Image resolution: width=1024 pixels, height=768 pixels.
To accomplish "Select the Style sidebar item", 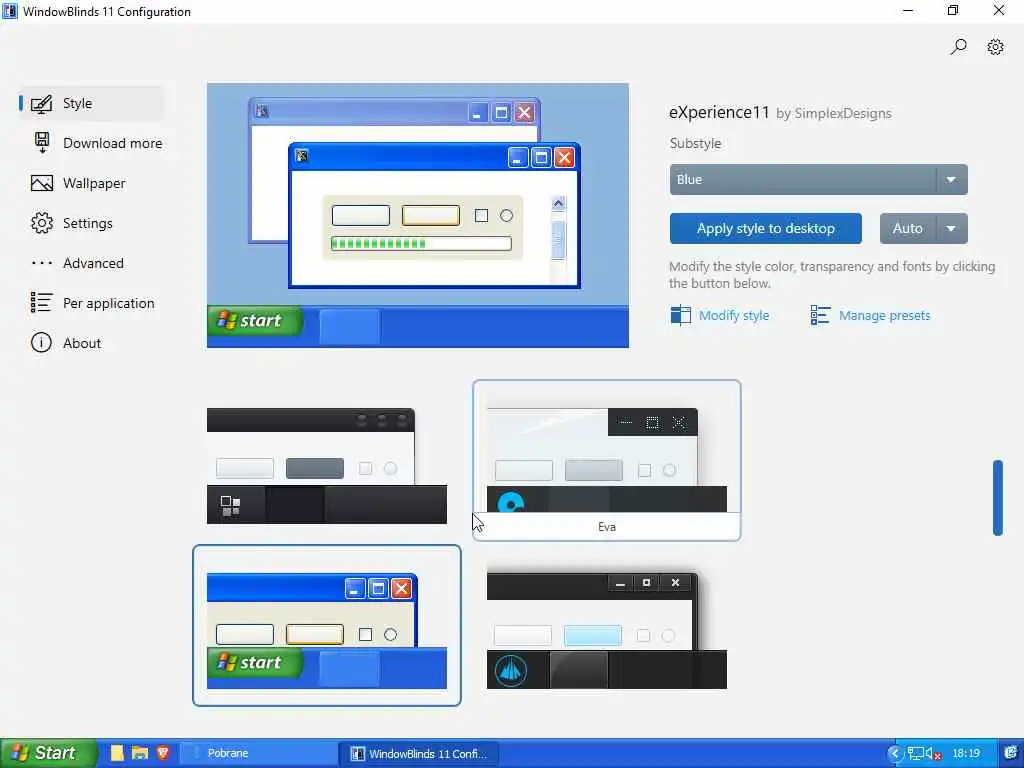I will [91, 103].
